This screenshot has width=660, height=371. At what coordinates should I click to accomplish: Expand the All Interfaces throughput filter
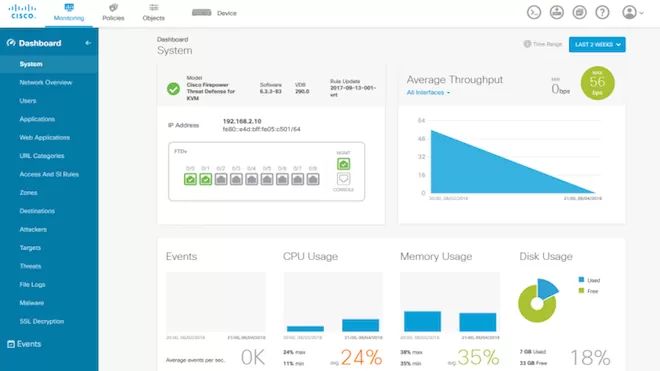coord(428,93)
